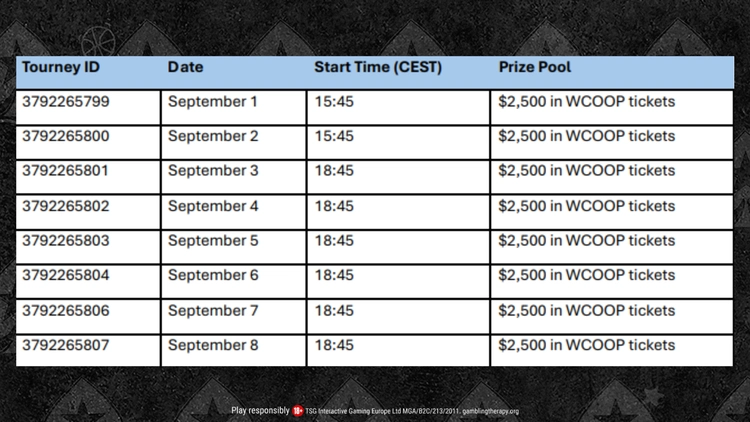The image size is (750, 422).
Task: Click the 18+ age restriction badge
Action: [x=298, y=411]
